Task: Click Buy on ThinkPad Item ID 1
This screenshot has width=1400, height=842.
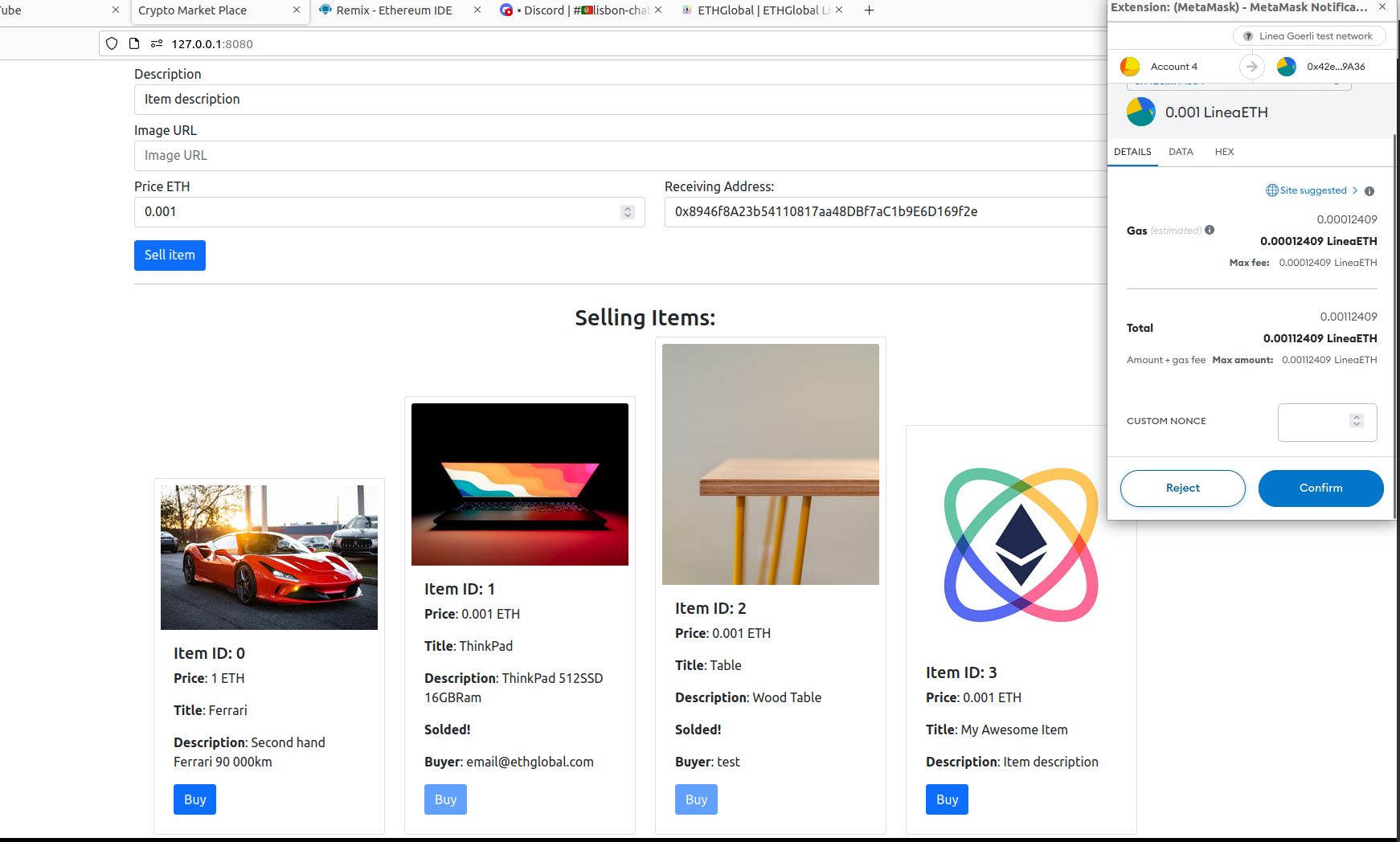Action: 445,799
